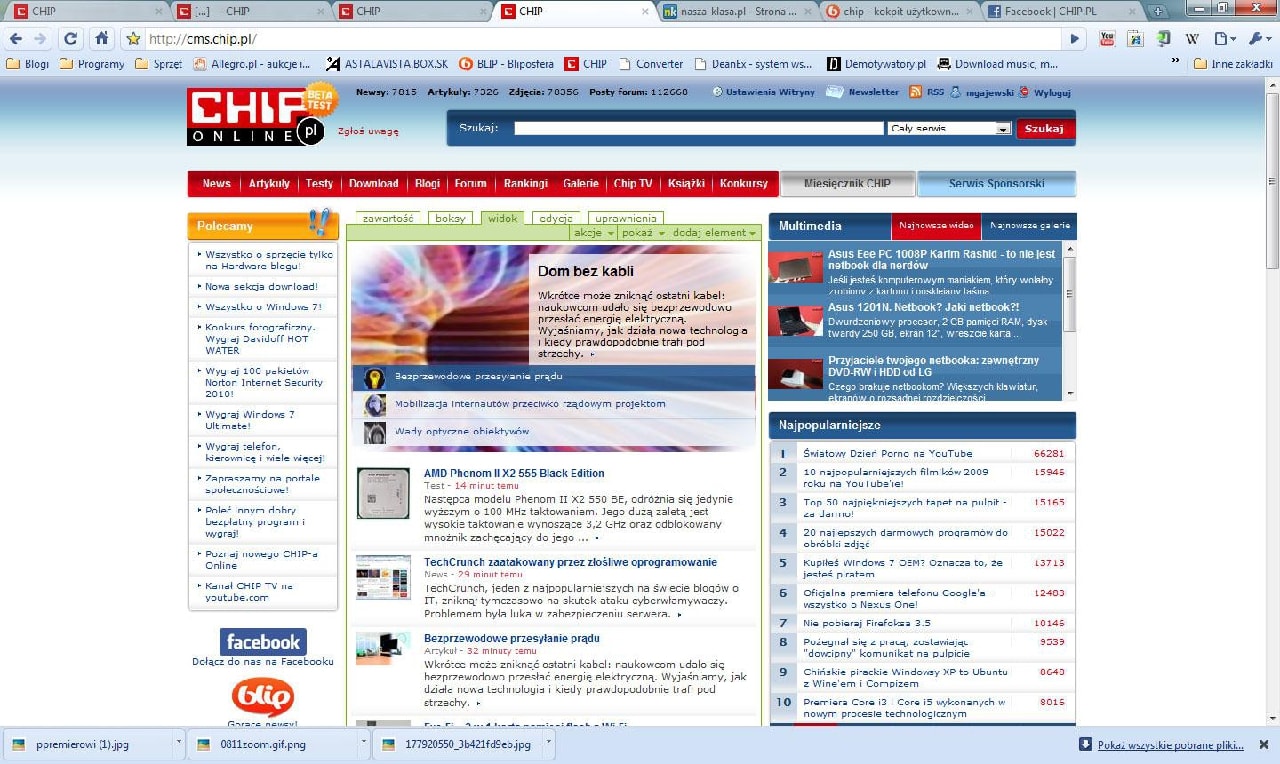Click the facebook logo in sidebar

(x=263, y=642)
